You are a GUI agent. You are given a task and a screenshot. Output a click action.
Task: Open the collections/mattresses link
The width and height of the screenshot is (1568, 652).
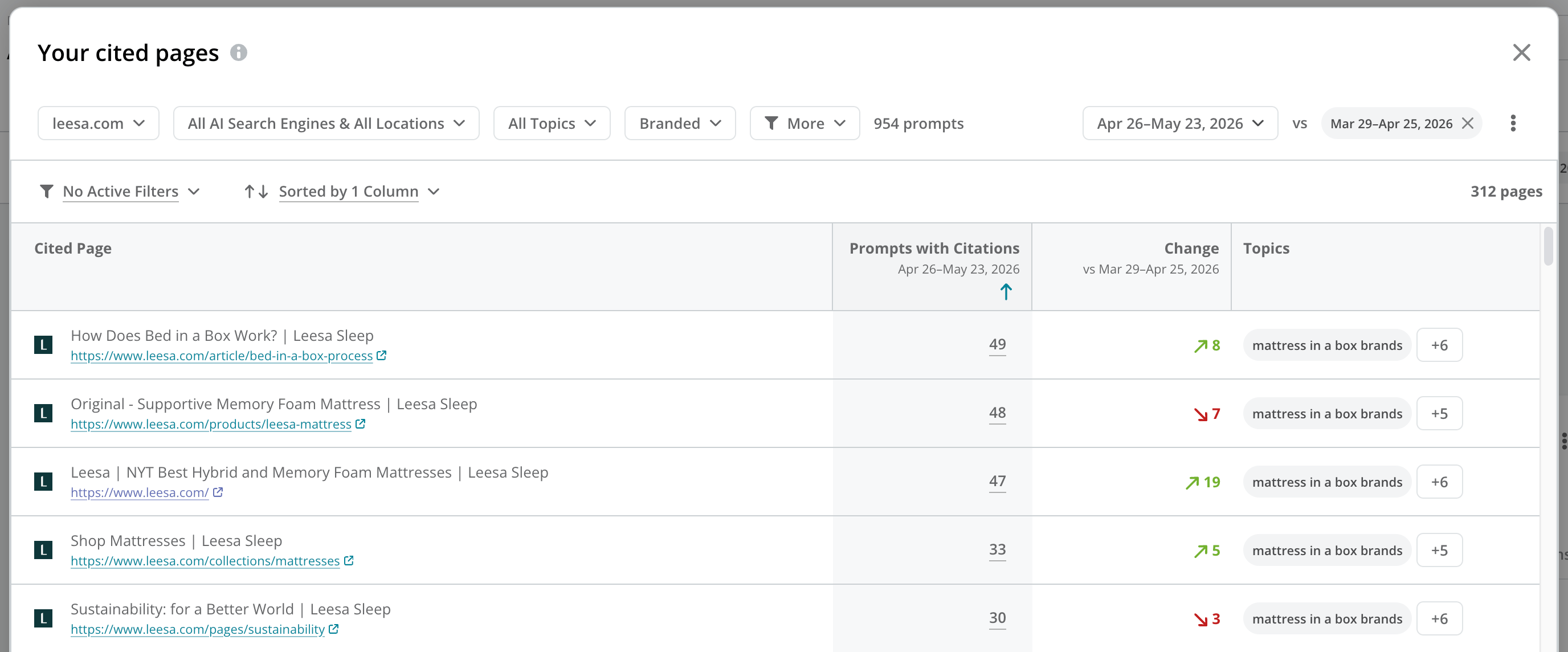pos(205,561)
